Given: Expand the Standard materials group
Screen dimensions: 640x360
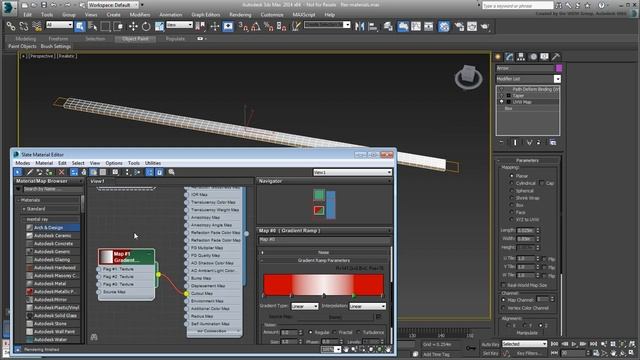Looking at the screenshot, I should tap(24, 209).
